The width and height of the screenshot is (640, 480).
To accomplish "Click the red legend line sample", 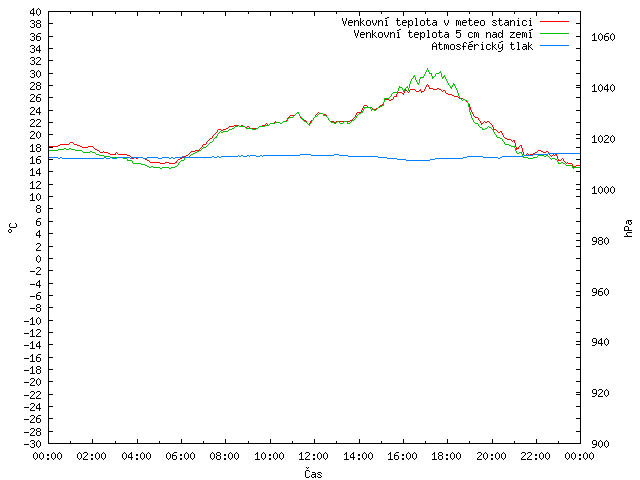I will 554,21.
